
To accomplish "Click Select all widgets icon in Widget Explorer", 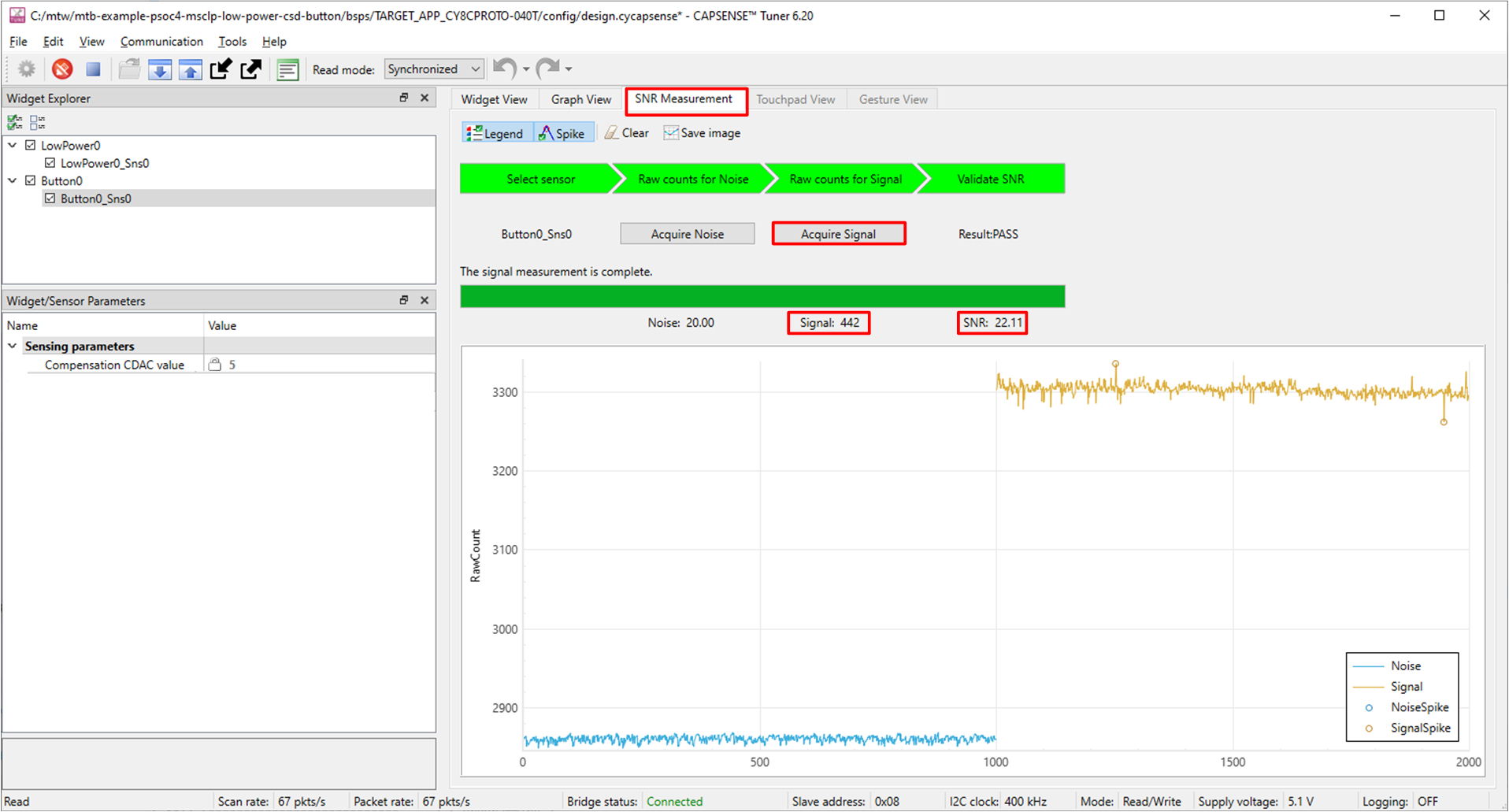I will pos(15,122).
